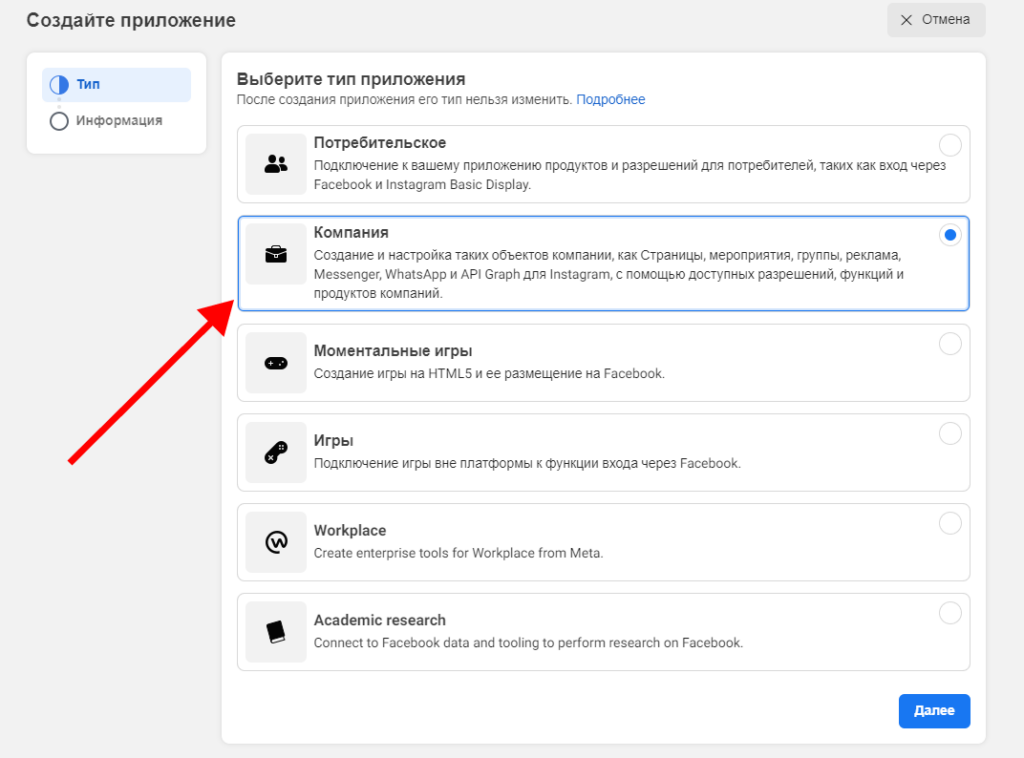Cancel app creation with Отмена
Screen dimensions: 1024x758
pyautogui.click(x=935, y=20)
